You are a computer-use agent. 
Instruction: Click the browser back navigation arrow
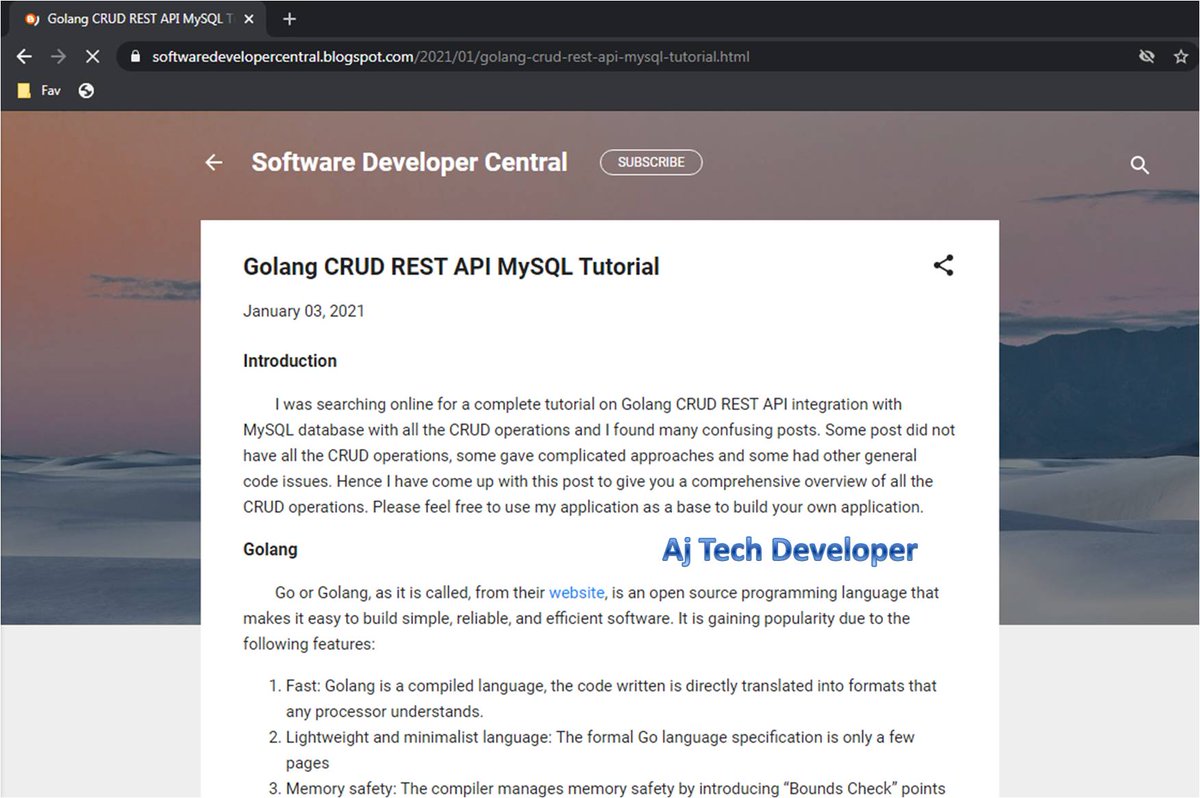tap(24, 56)
